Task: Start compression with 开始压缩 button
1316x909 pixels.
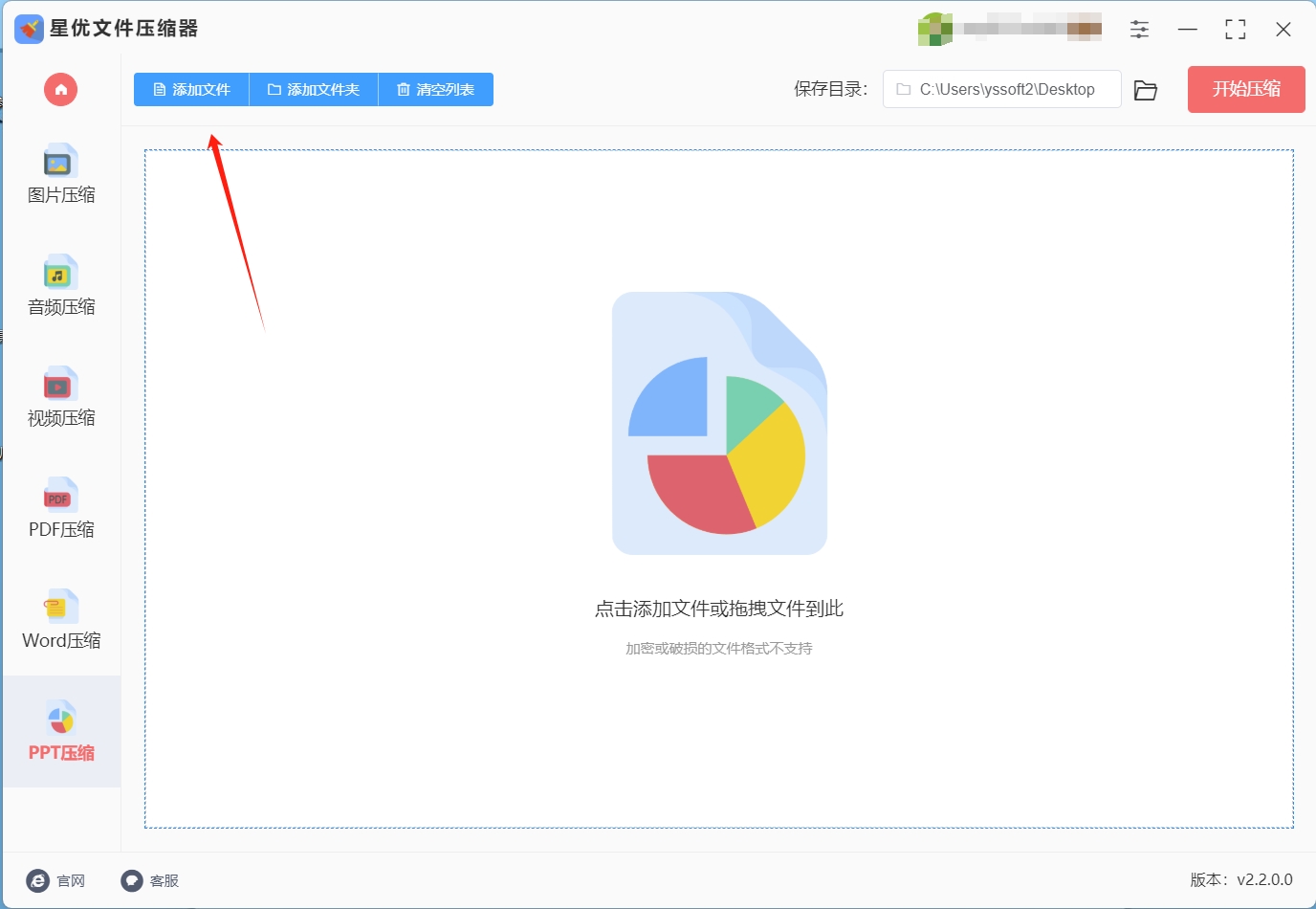Action: [x=1246, y=89]
